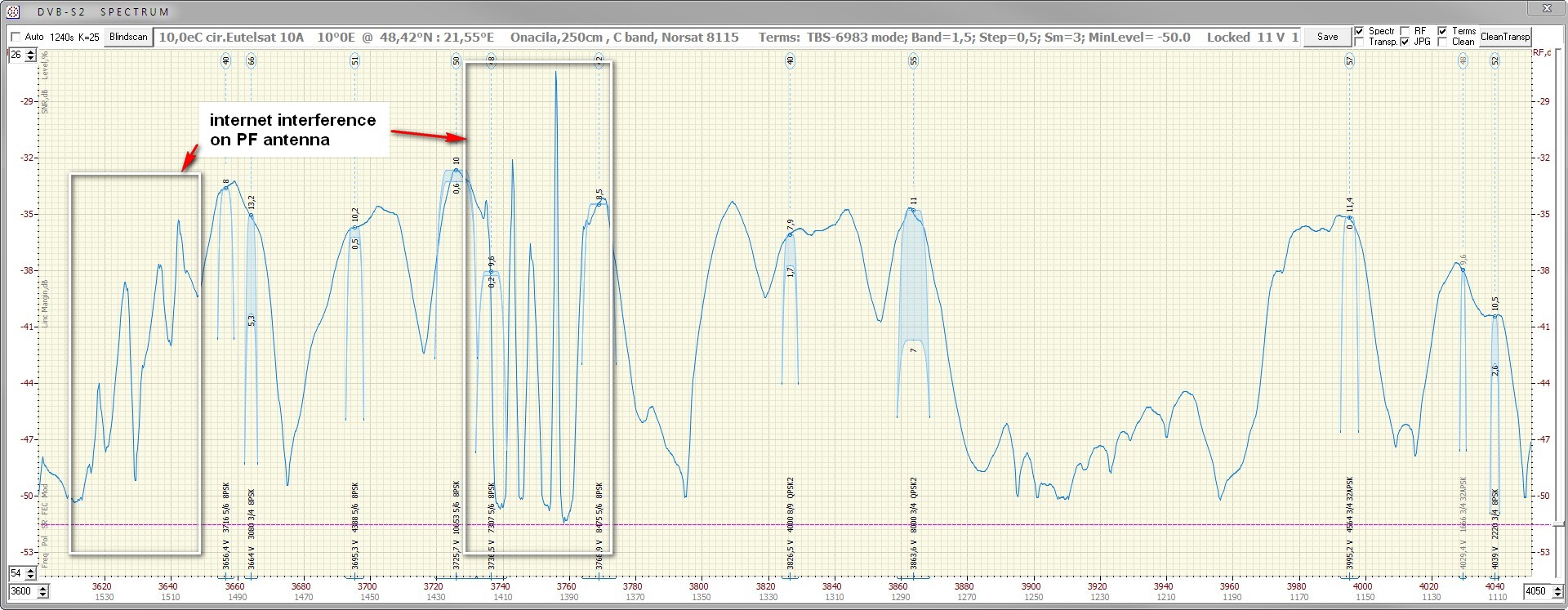Close the DVB-S2 Spectrum window
The width and height of the screenshot is (1568, 610).
pos(1548,10)
